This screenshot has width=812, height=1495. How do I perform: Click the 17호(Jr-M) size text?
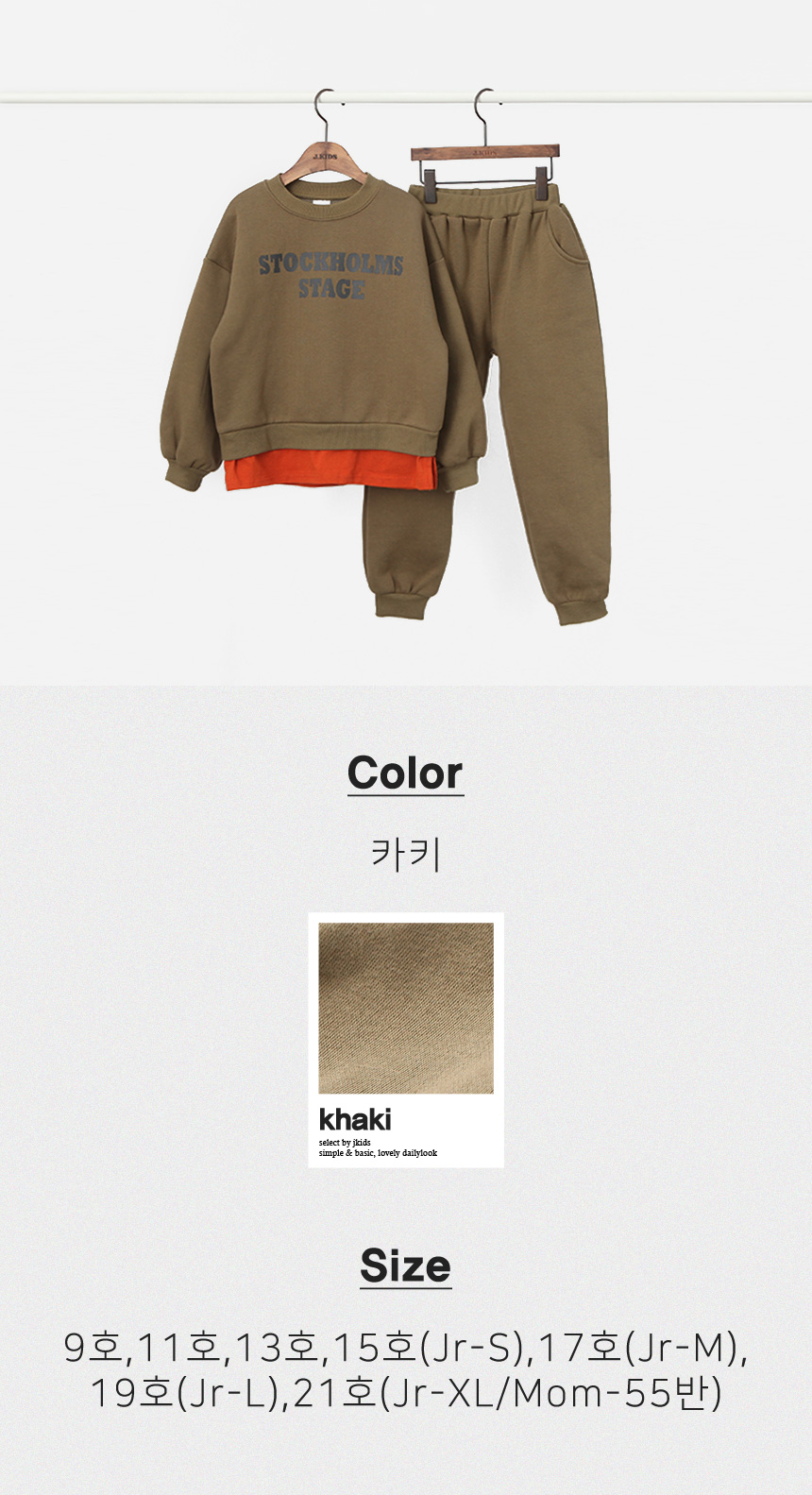click(637, 1348)
